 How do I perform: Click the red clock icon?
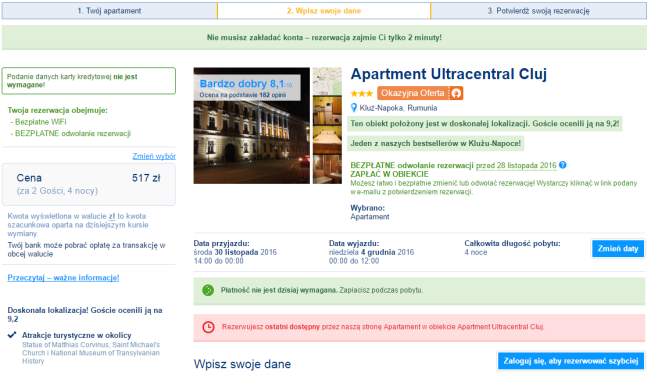[x=208, y=327]
